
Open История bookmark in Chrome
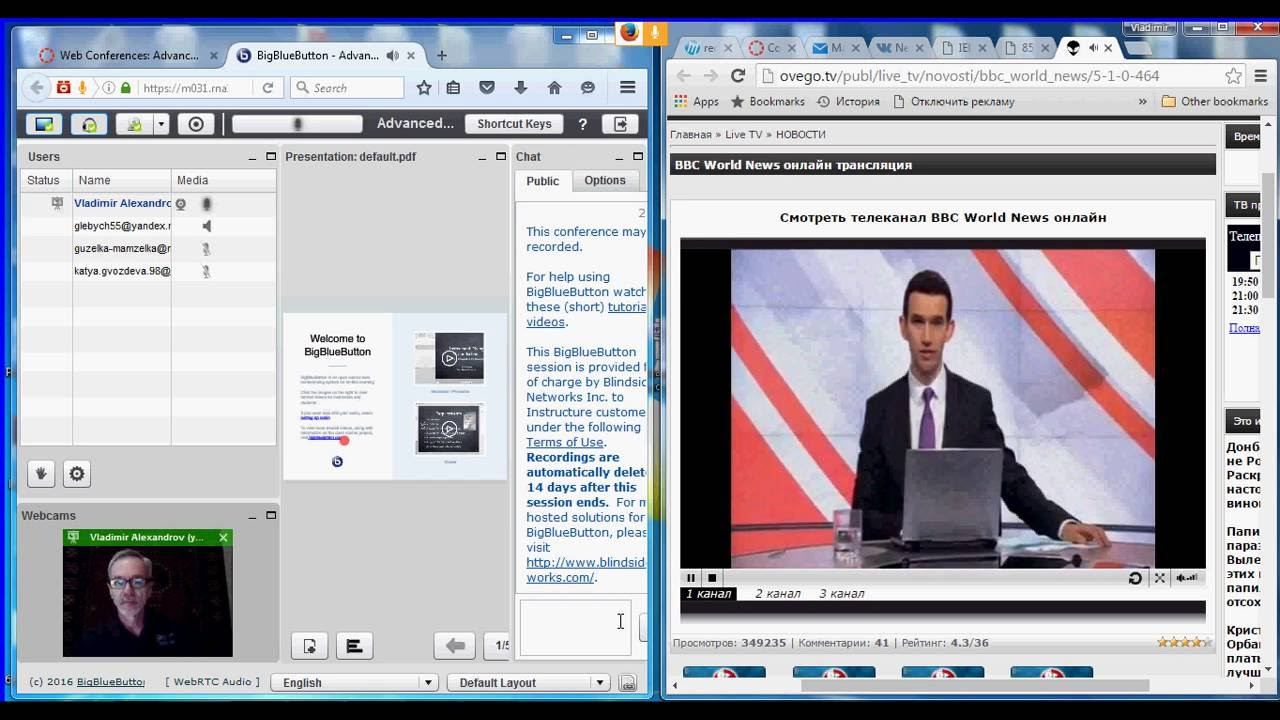coord(848,101)
